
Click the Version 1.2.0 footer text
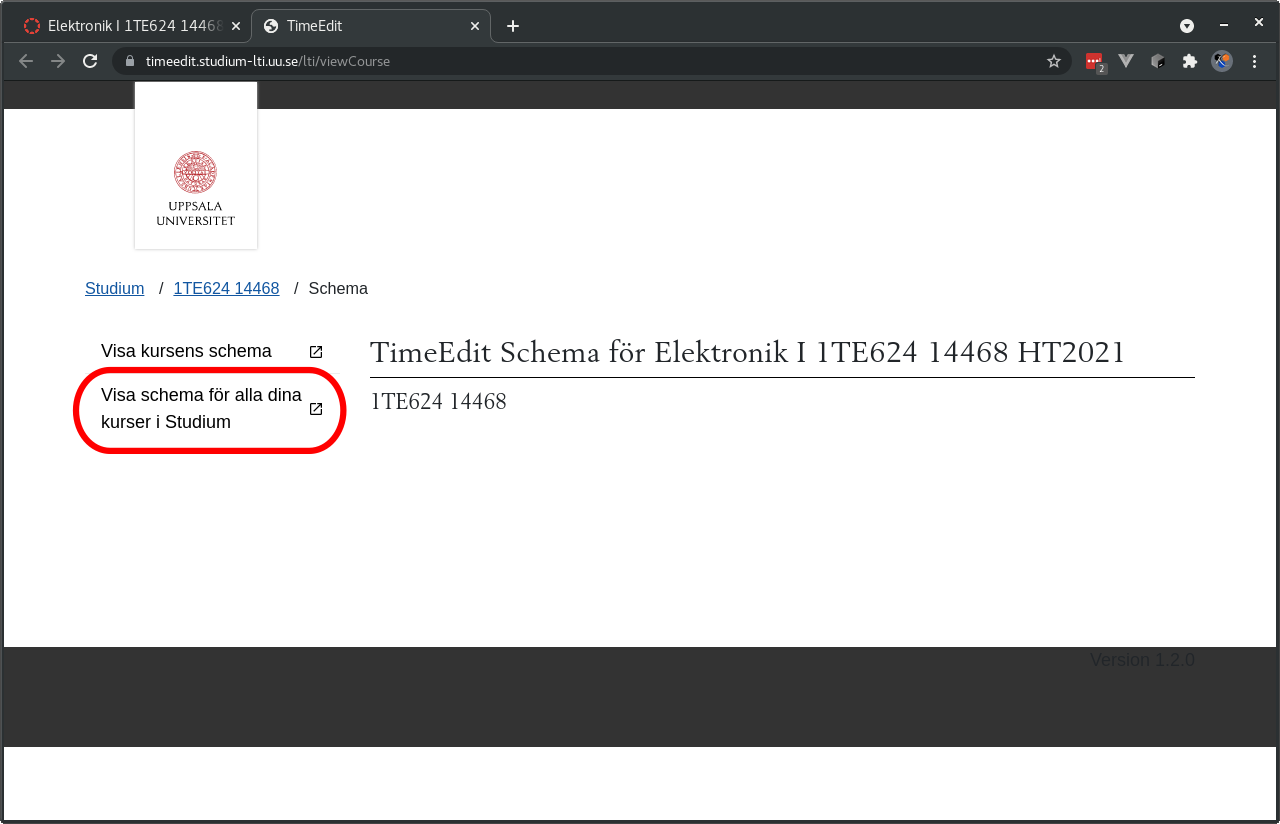(x=1142, y=660)
